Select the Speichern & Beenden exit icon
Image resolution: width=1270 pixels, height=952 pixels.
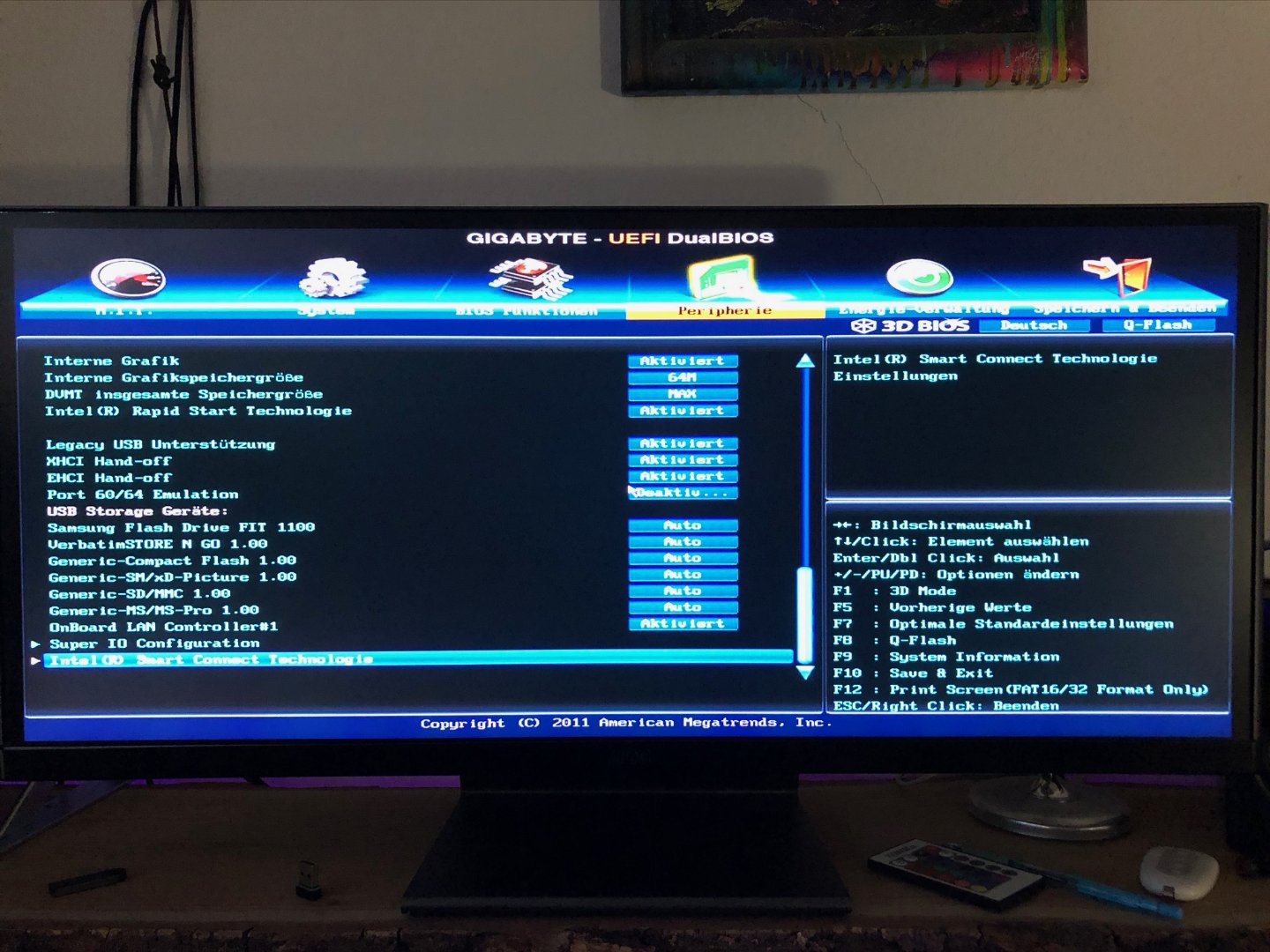click(x=1118, y=275)
